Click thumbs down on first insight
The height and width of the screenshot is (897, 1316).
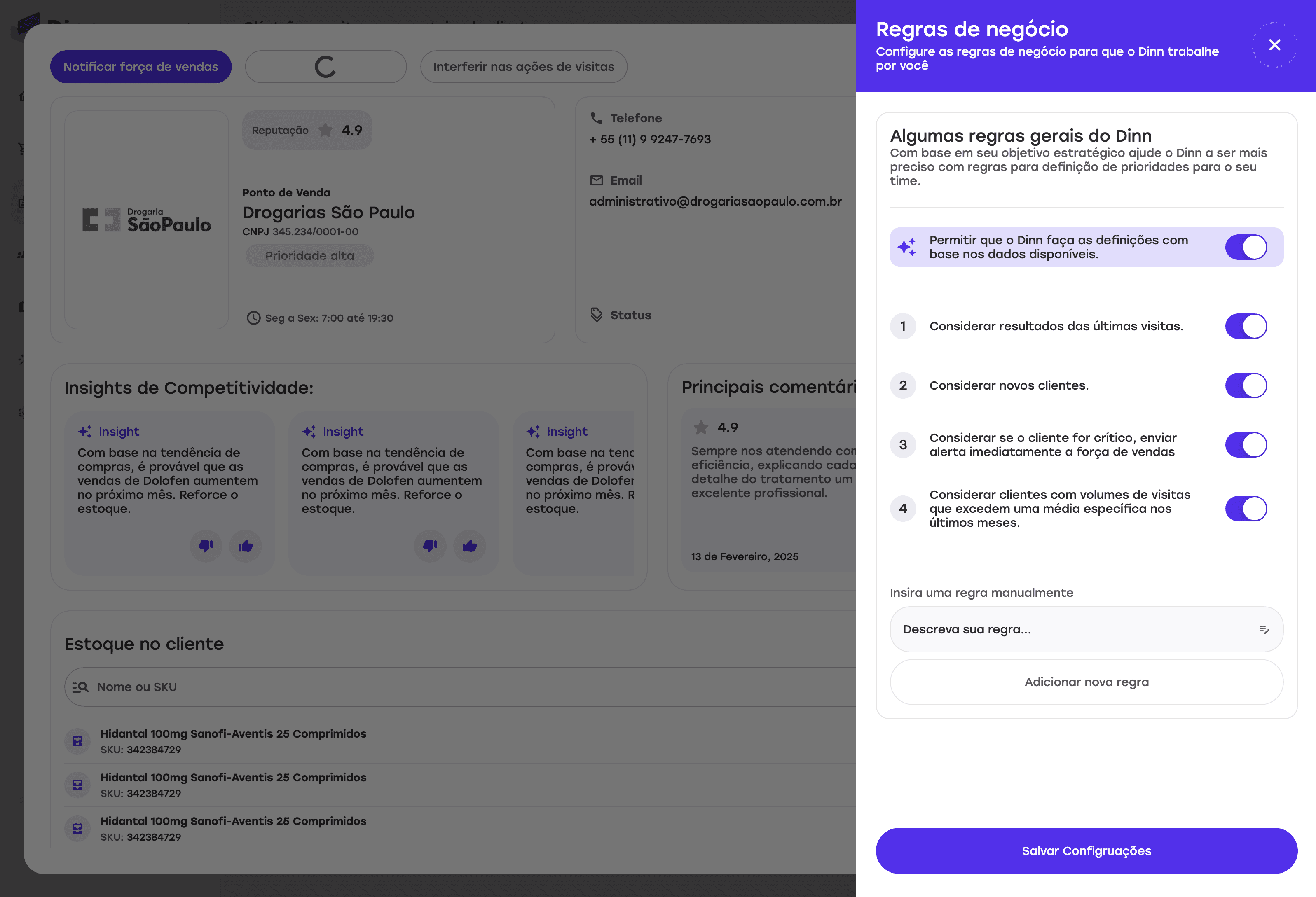(206, 546)
